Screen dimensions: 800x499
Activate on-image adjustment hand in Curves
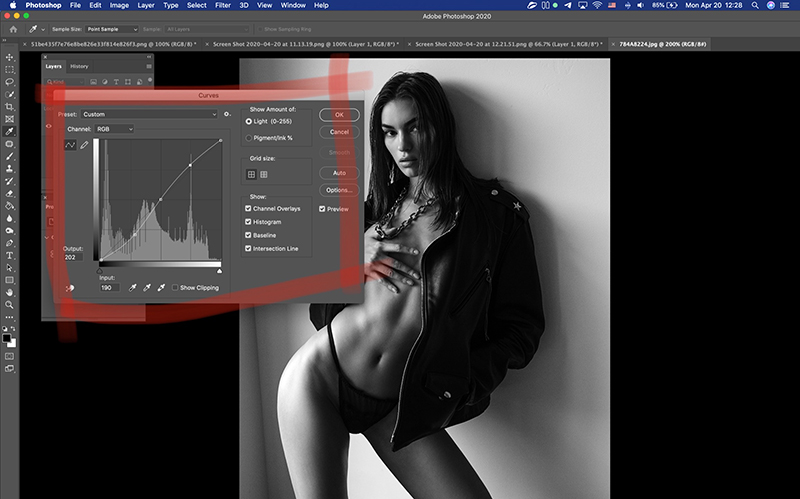tap(70, 288)
